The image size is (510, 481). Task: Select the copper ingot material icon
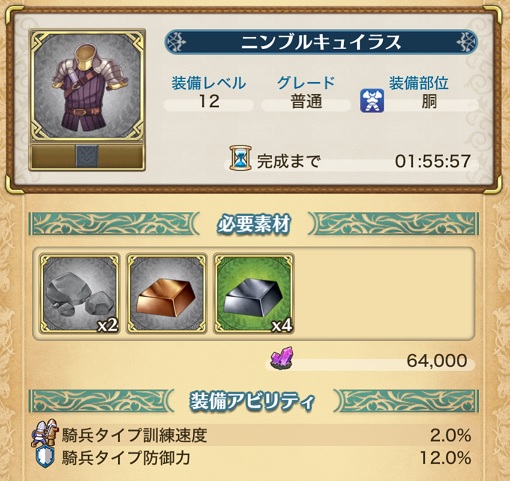[166, 294]
